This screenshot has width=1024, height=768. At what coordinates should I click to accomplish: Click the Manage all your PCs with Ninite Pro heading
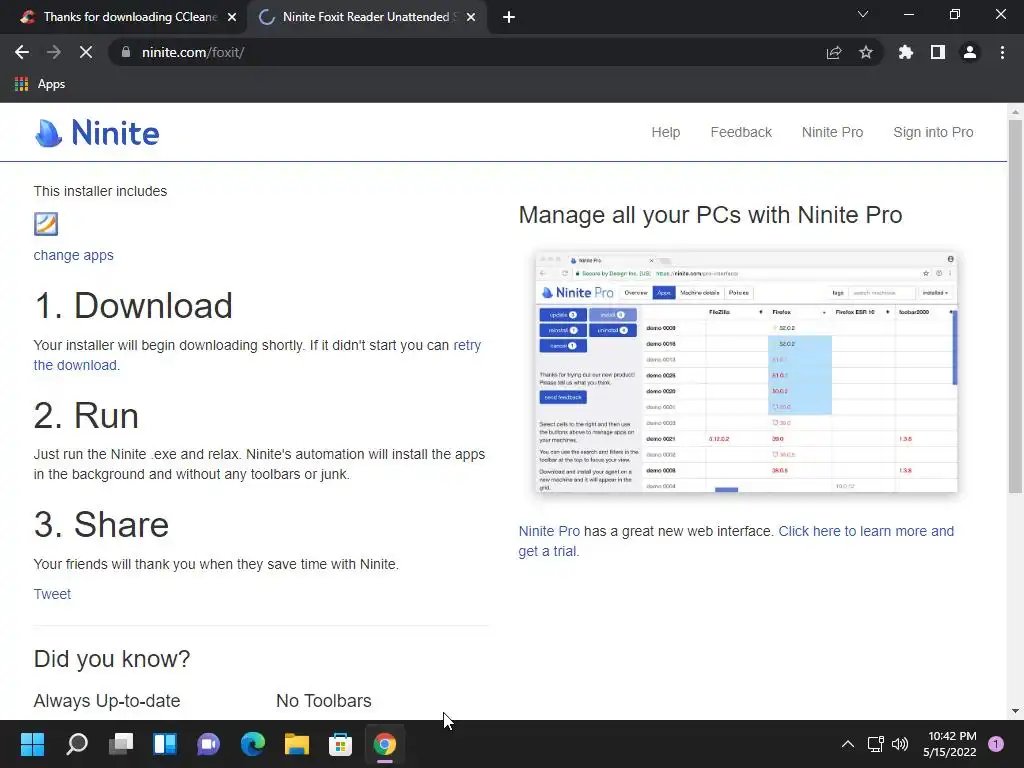(711, 215)
